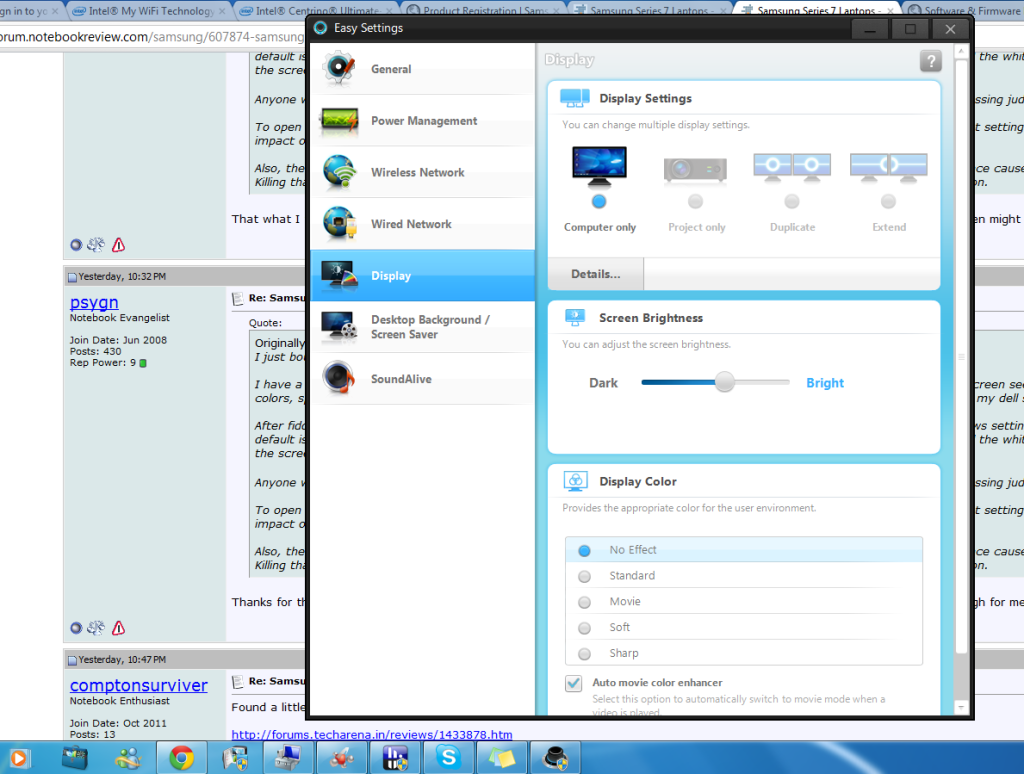Open the General settings category
The height and width of the screenshot is (774, 1024).
[422, 69]
